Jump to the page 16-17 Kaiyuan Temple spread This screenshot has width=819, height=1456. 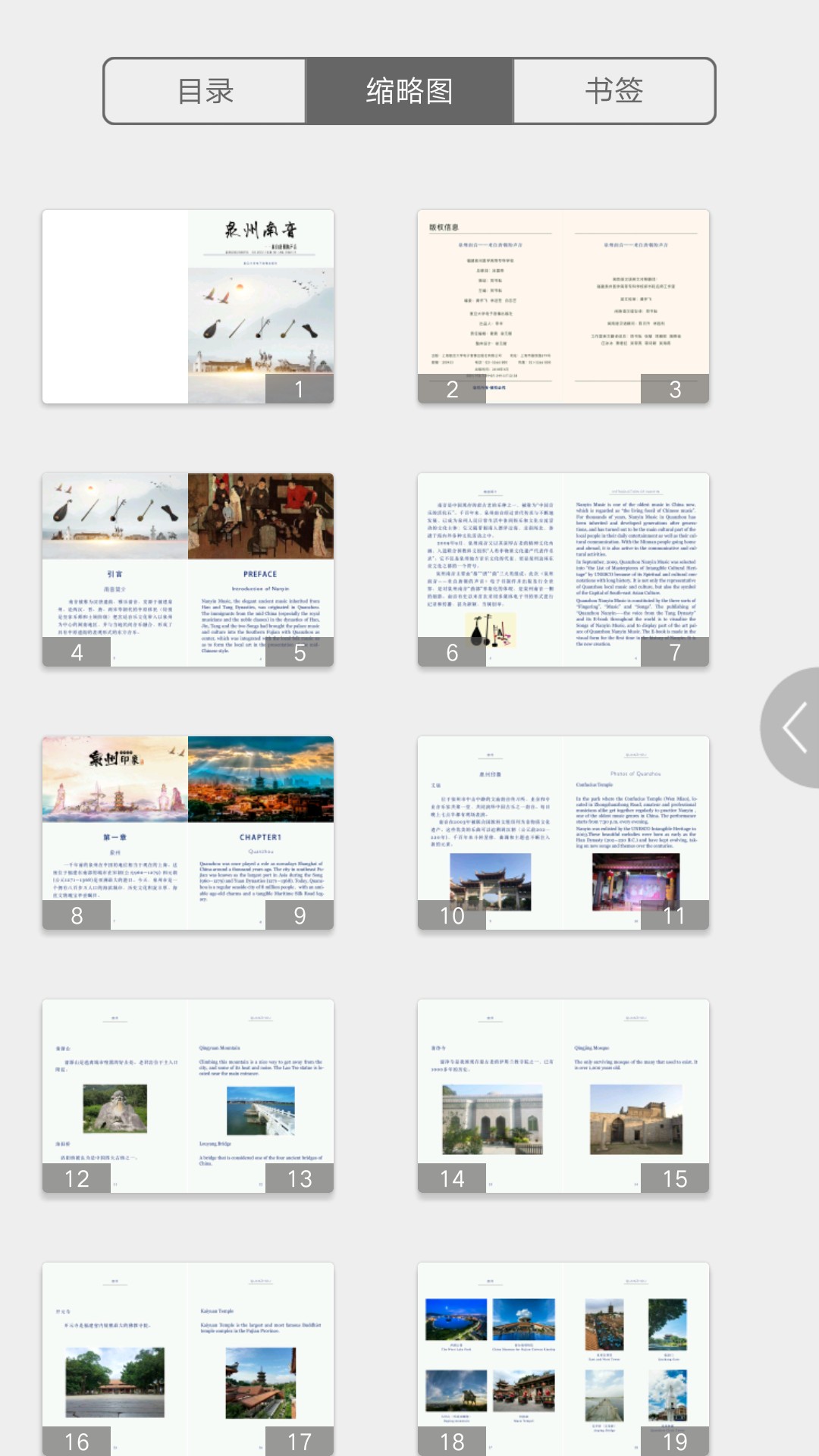188,1357
